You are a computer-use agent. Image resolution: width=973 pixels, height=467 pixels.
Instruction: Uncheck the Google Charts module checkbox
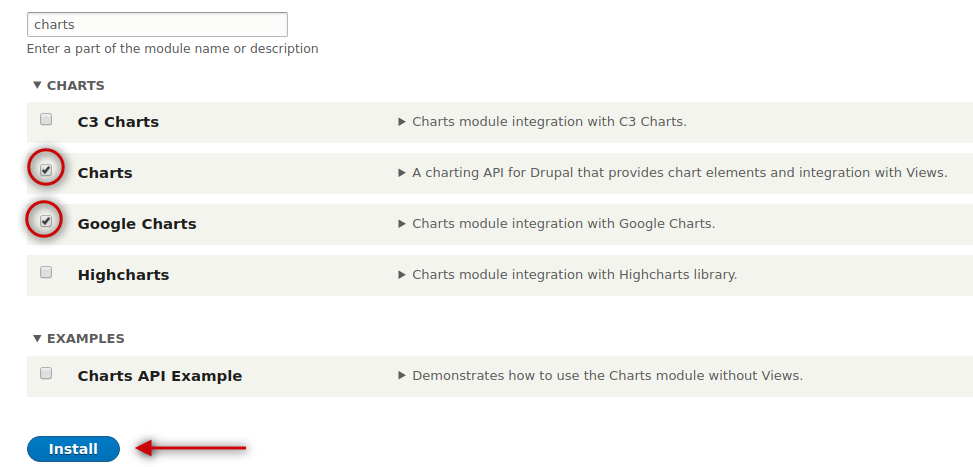coord(46,221)
